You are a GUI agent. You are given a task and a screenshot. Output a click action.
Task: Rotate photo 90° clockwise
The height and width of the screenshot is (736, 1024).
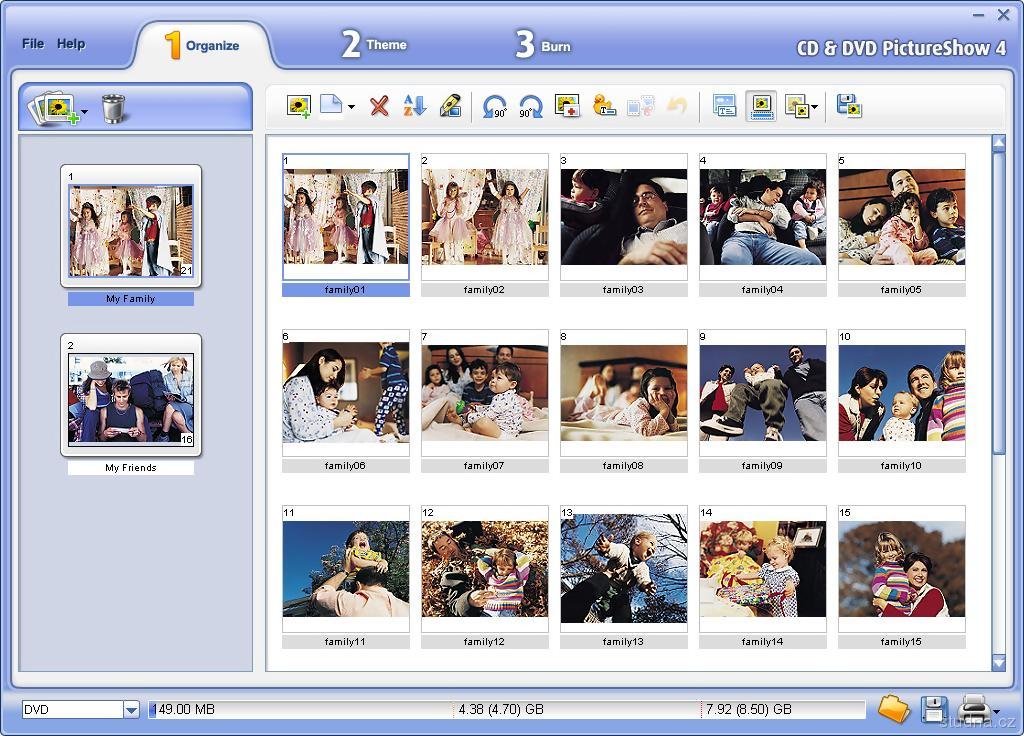coord(530,107)
